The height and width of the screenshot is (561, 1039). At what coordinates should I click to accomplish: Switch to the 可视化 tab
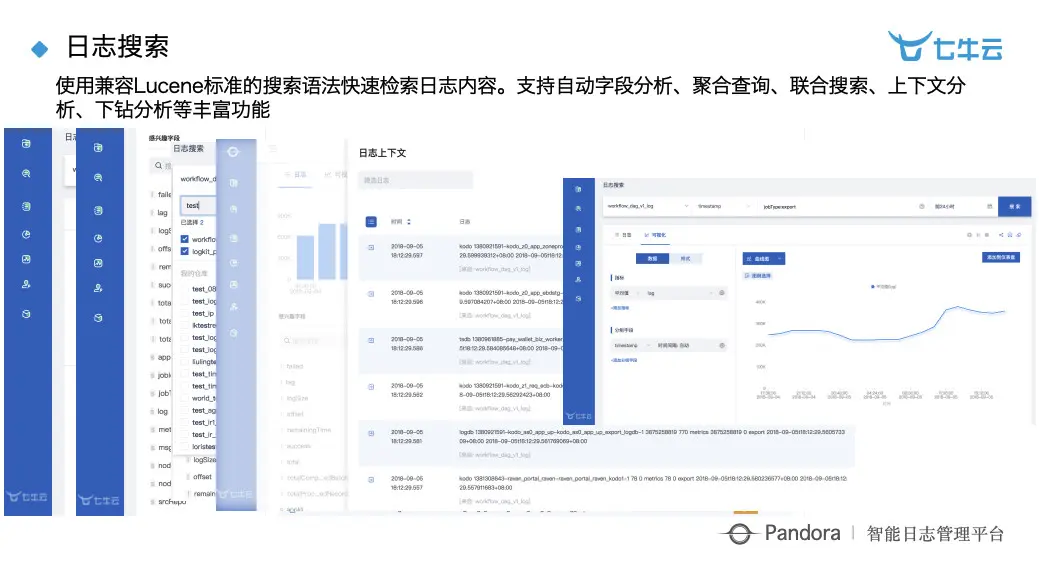656,235
